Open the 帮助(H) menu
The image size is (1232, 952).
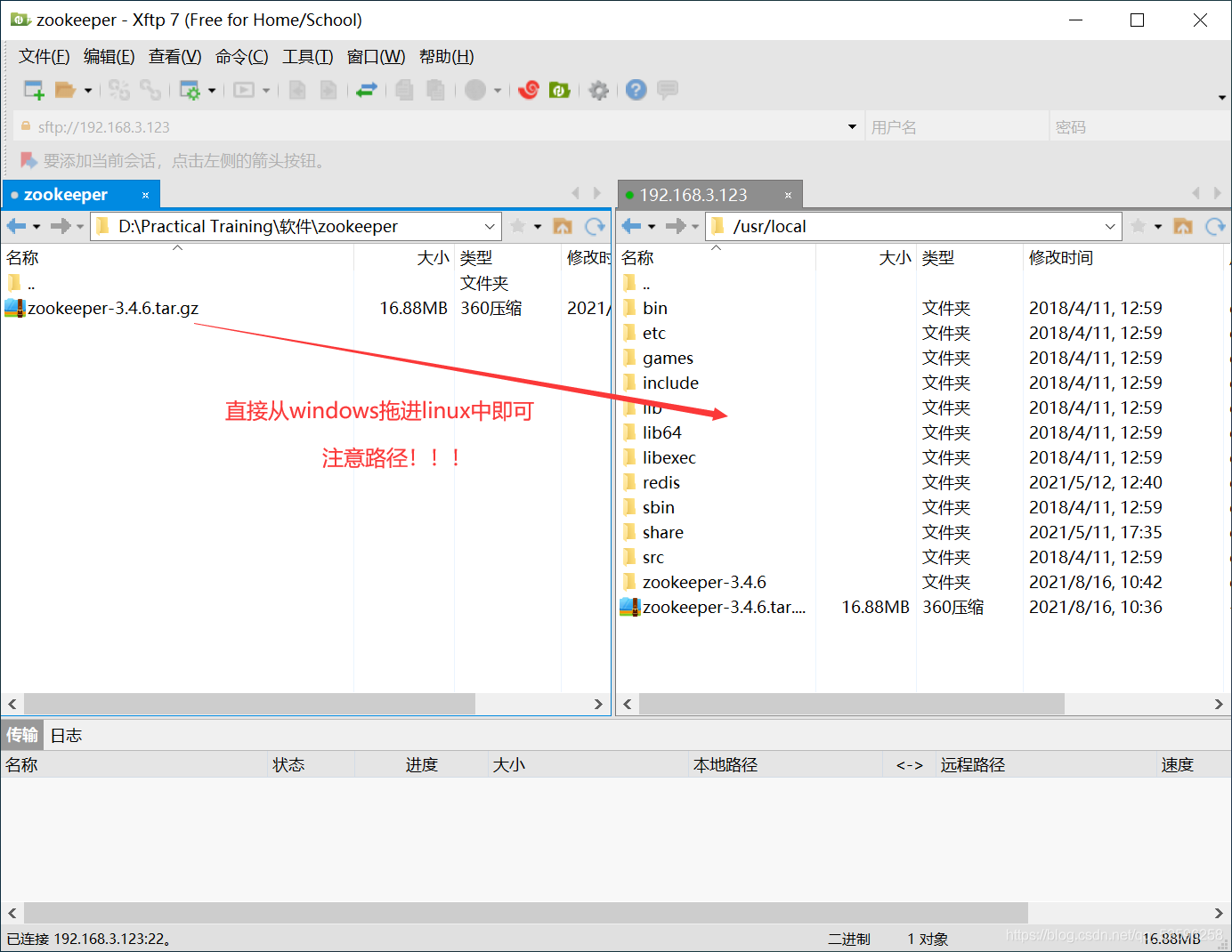[446, 57]
